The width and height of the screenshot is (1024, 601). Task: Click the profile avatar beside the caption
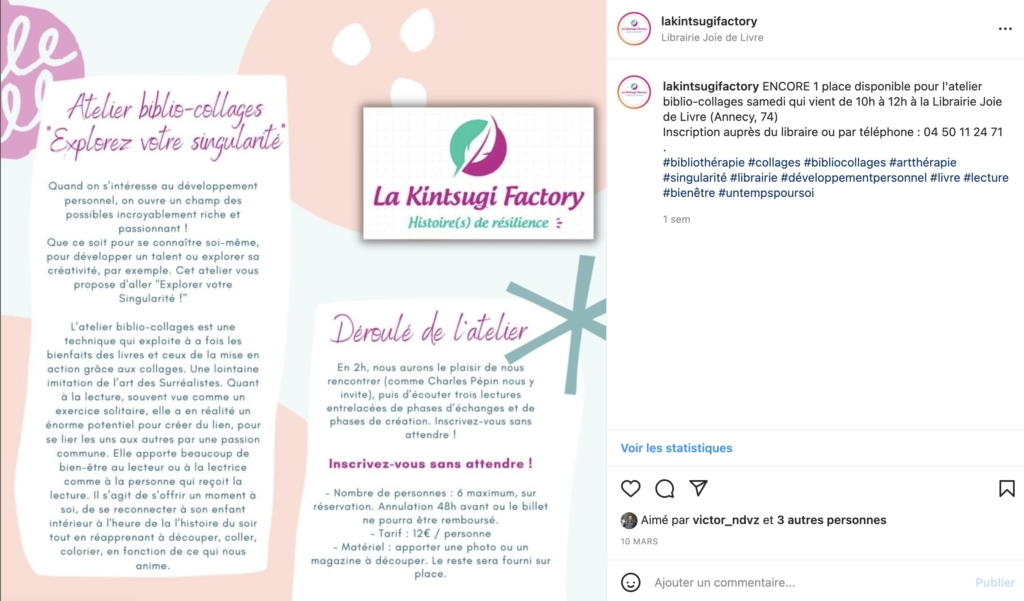tap(634, 92)
